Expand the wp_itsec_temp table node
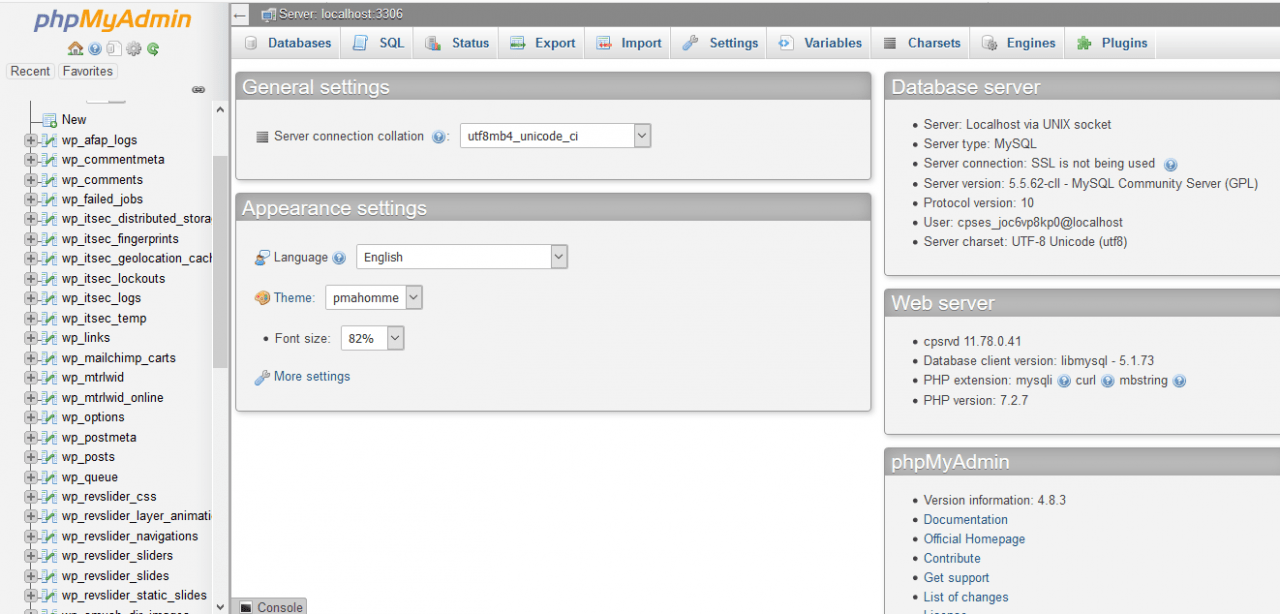The width and height of the screenshot is (1280, 614). tap(30, 318)
